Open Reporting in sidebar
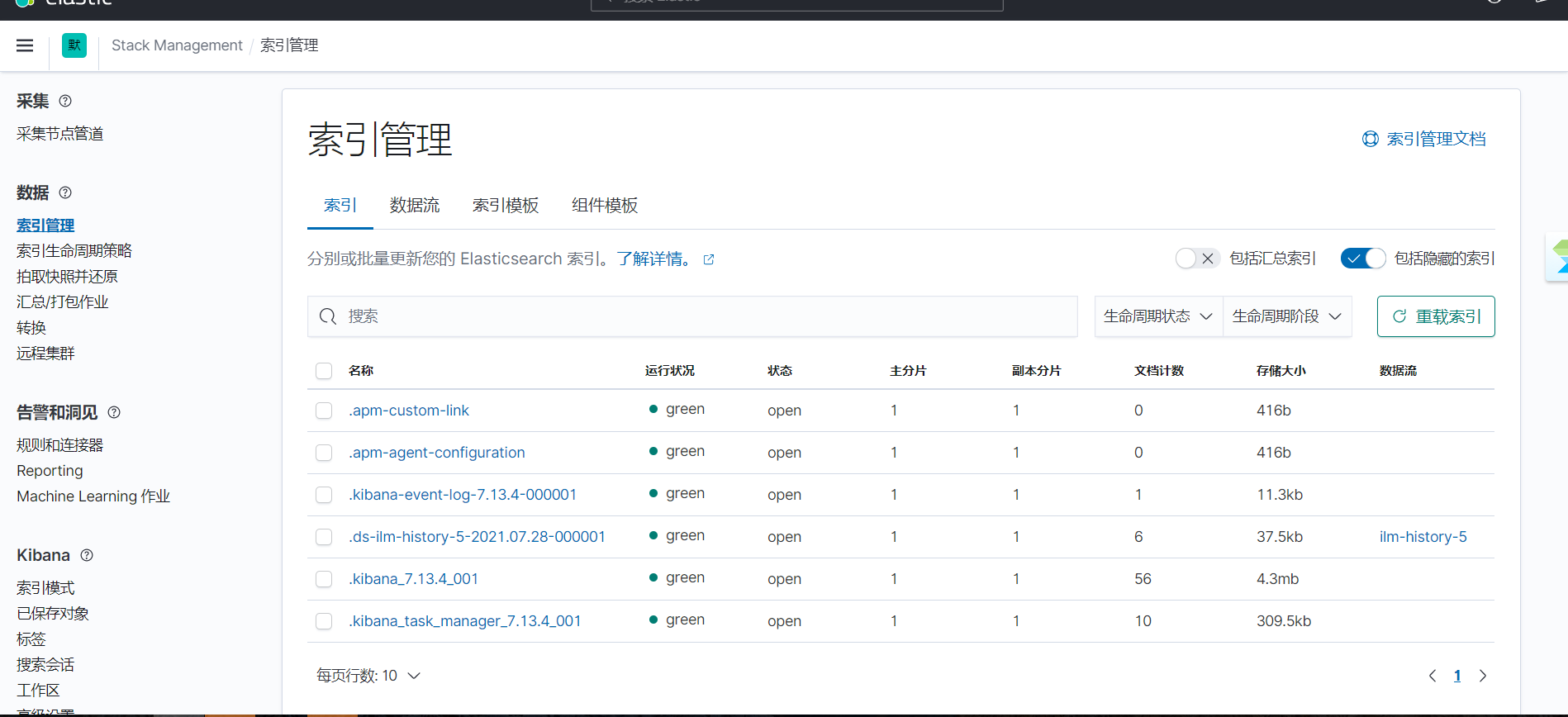Screen dimensions: 1568x717 point(50,471)
